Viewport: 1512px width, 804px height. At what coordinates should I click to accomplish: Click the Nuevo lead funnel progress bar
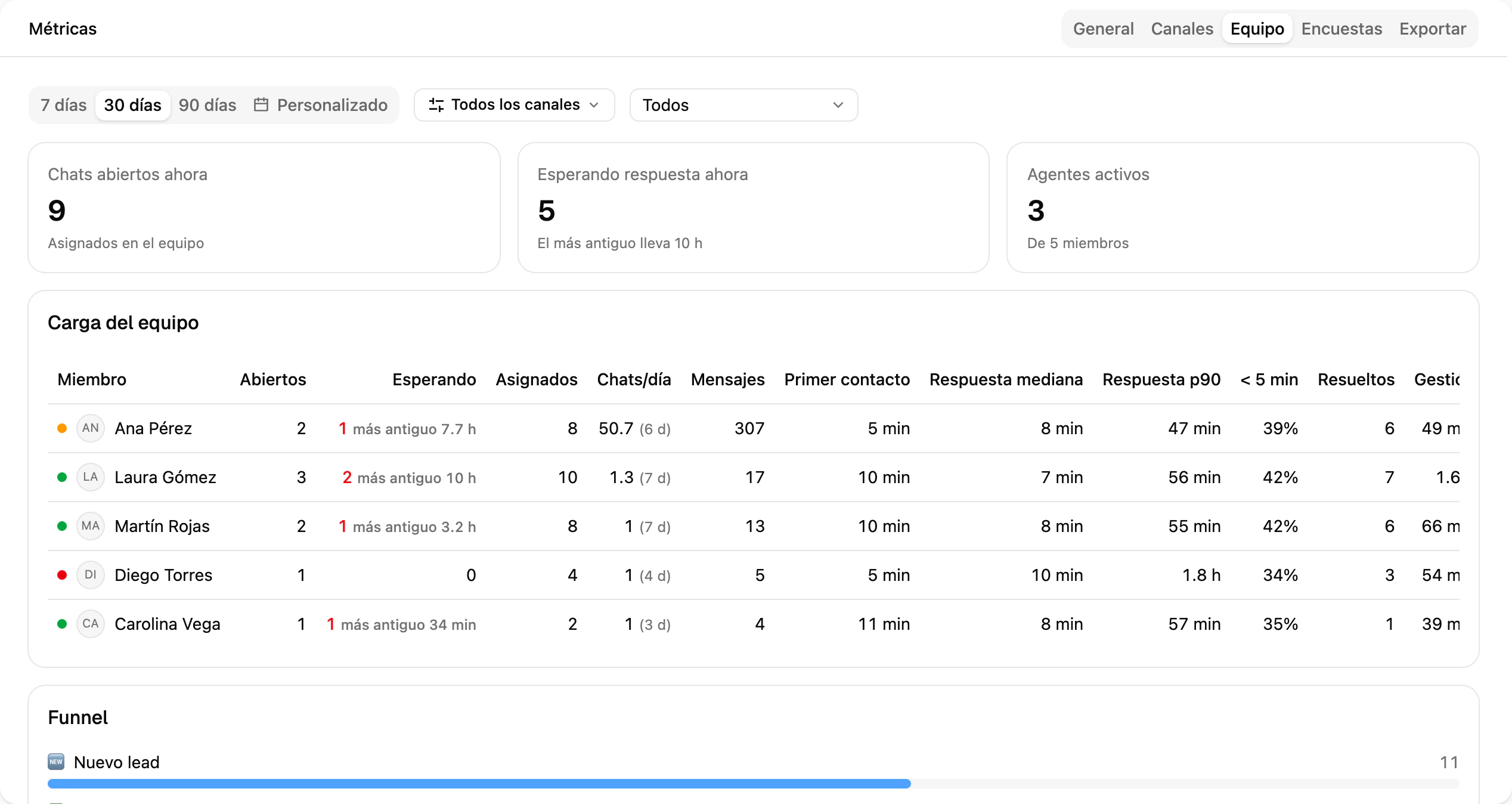[x=754, y=784]
